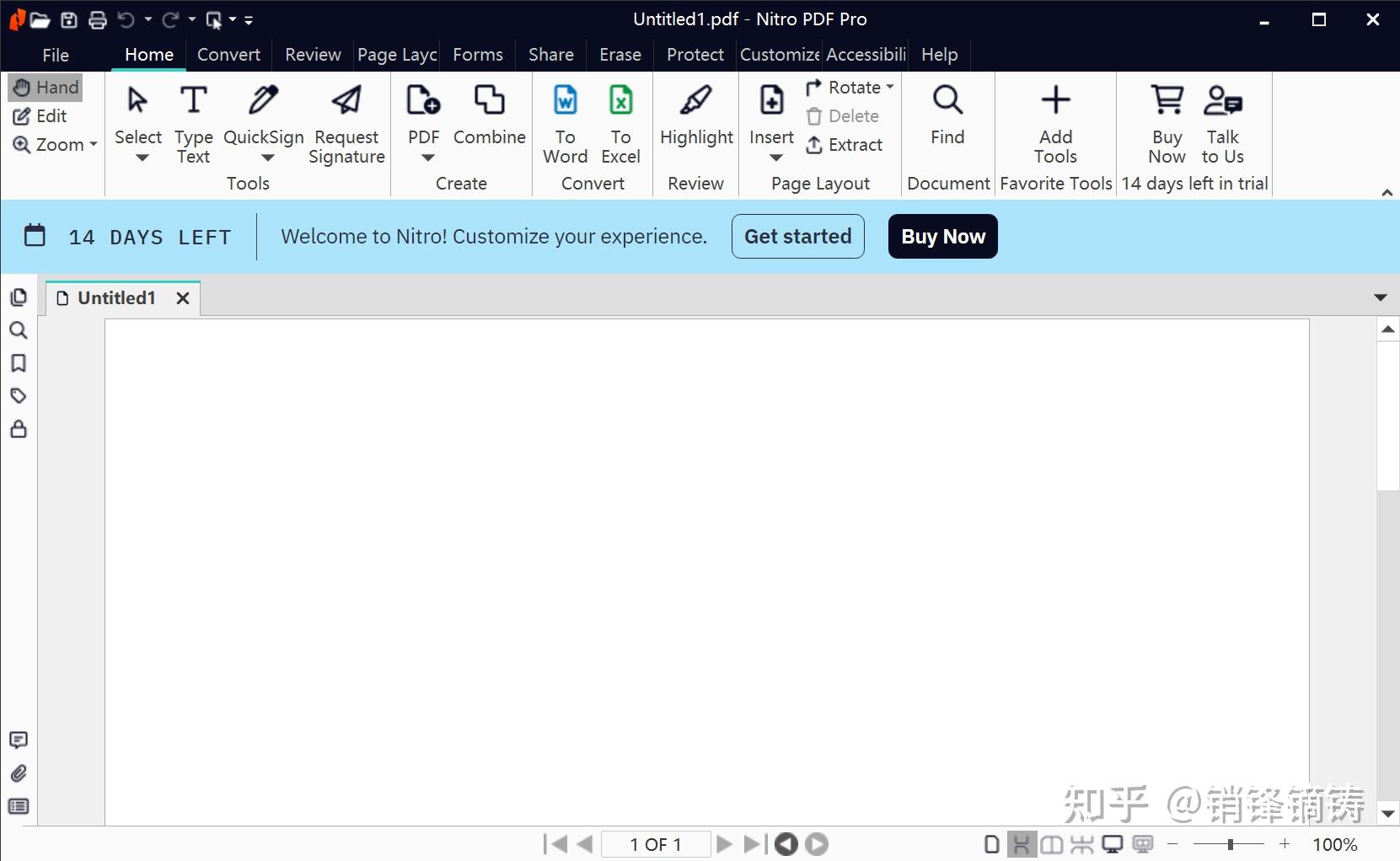1400x861 pixels.
Task: Click the Buy Now button in the banner
Action: 943,237
